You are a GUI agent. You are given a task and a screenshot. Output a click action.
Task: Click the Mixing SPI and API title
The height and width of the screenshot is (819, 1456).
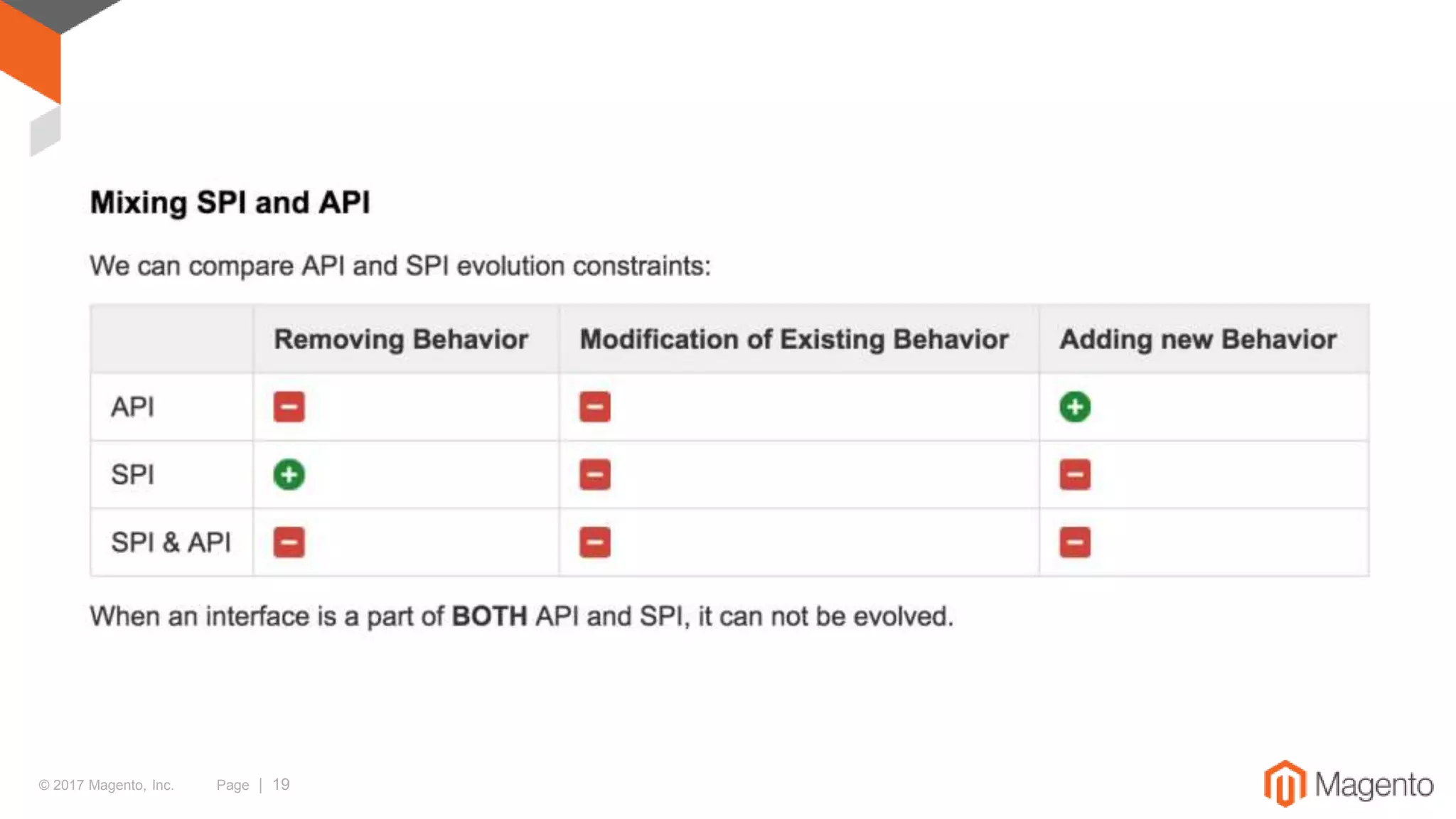(x=230, y=203)
